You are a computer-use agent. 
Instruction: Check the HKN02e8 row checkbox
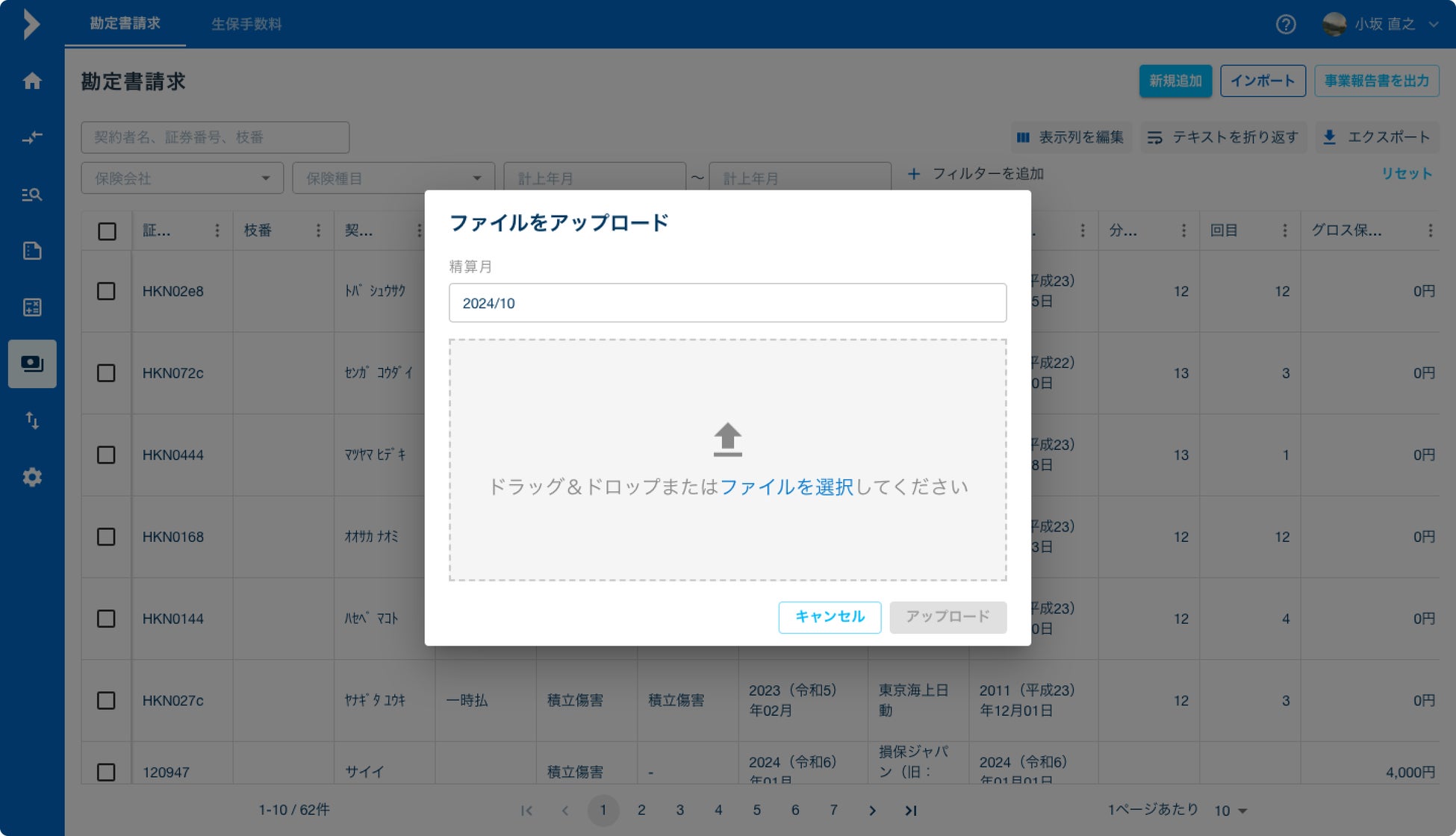pos(106,291)
